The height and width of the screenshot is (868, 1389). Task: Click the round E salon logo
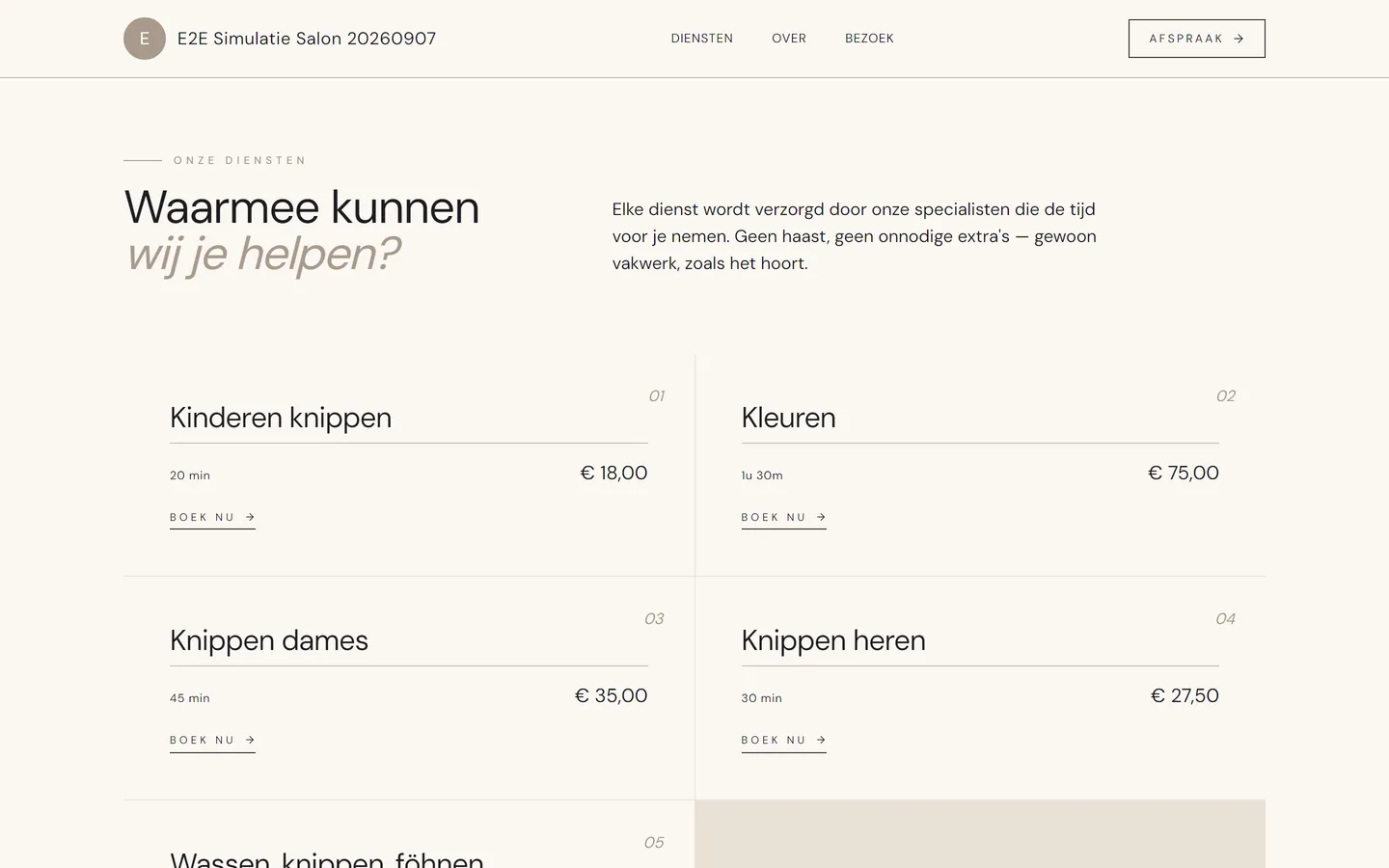tap(145, 39)
